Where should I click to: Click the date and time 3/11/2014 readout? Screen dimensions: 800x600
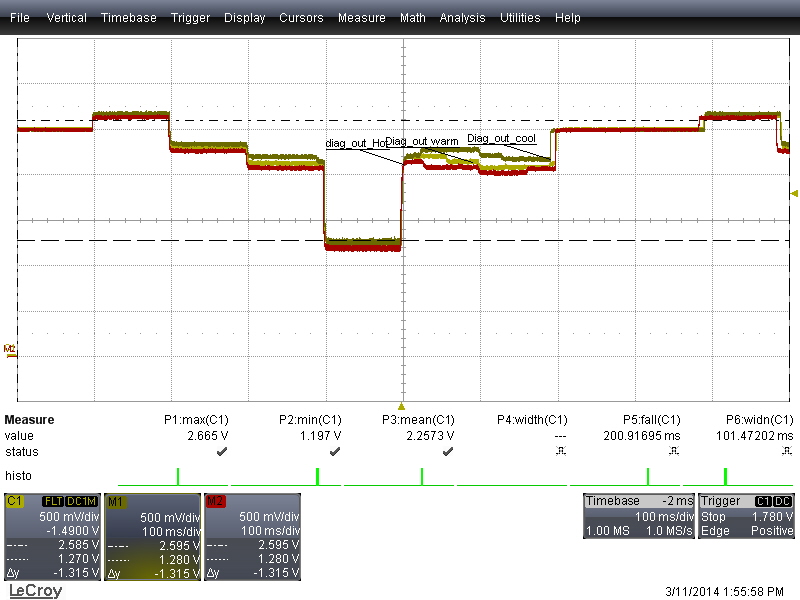(x=724, y=592)
